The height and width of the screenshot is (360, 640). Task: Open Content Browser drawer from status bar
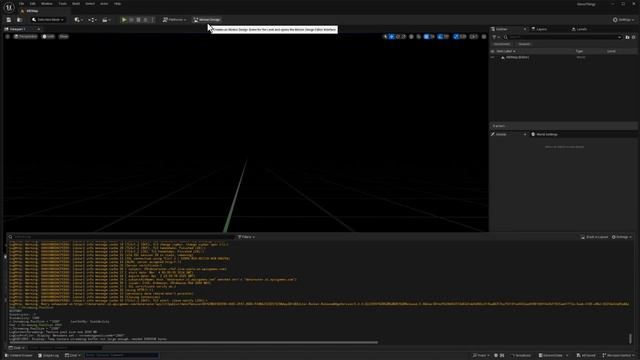click(x=18, y=356)
